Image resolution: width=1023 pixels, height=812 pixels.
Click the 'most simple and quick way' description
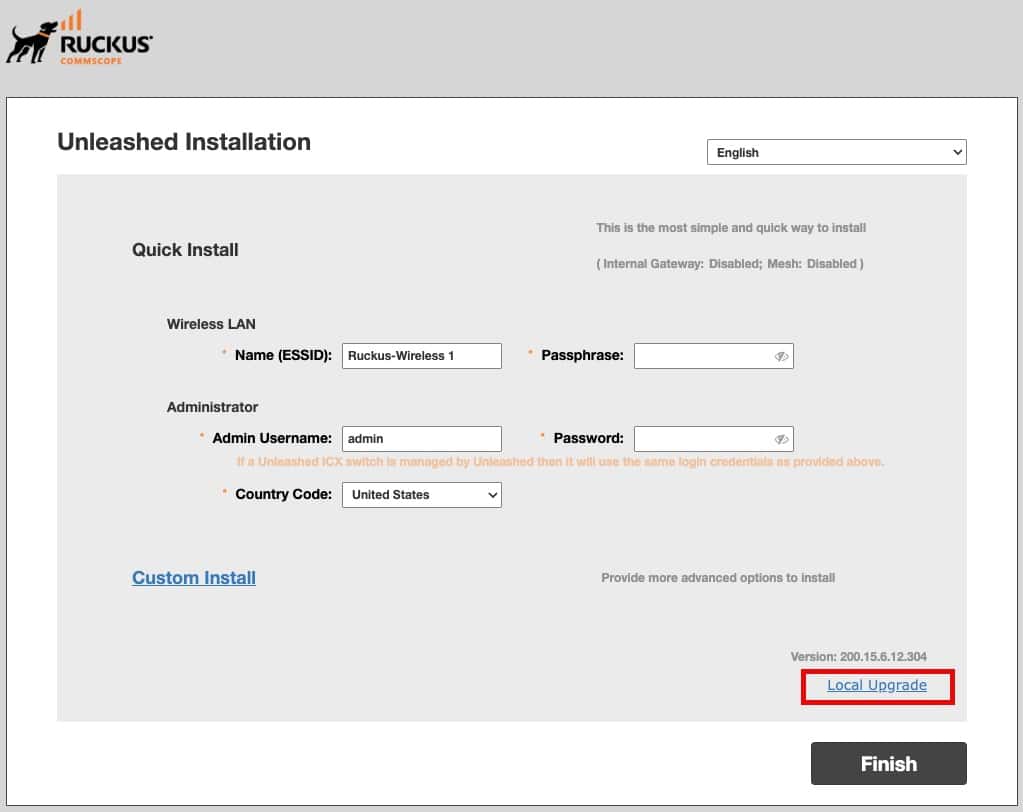[731, 228]
